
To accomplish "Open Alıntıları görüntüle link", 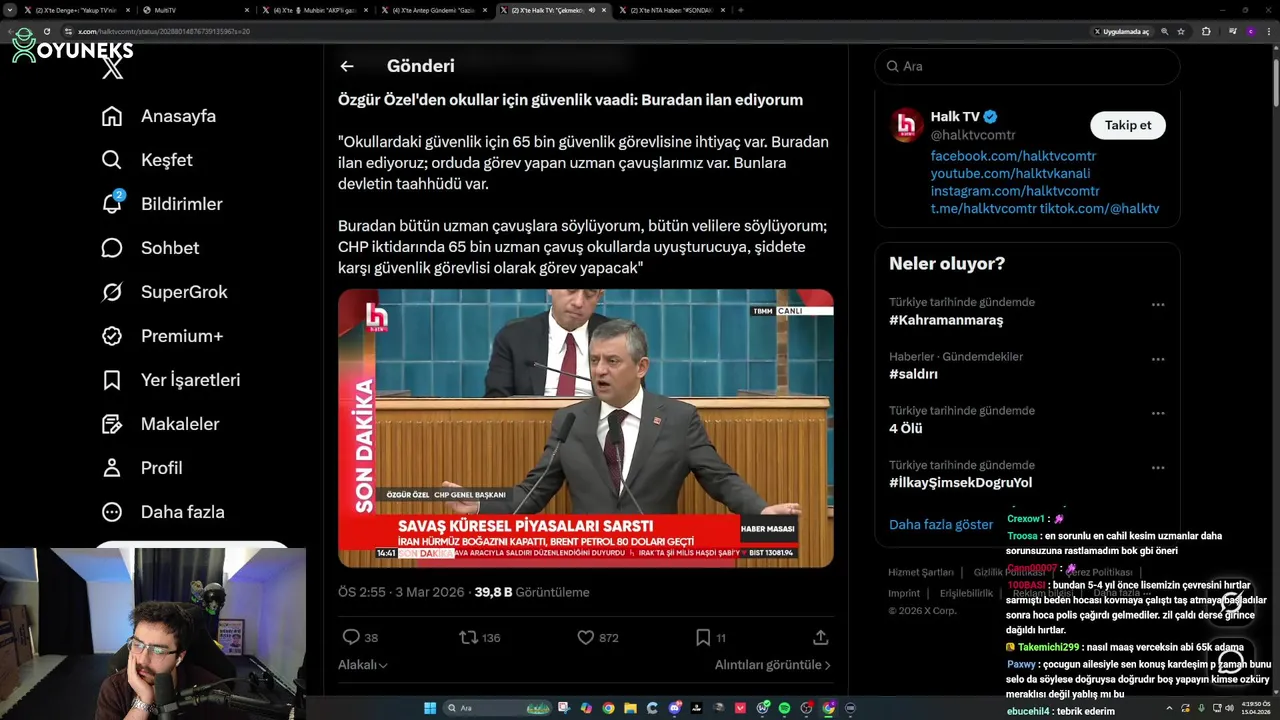I will [x=772, y=665].
